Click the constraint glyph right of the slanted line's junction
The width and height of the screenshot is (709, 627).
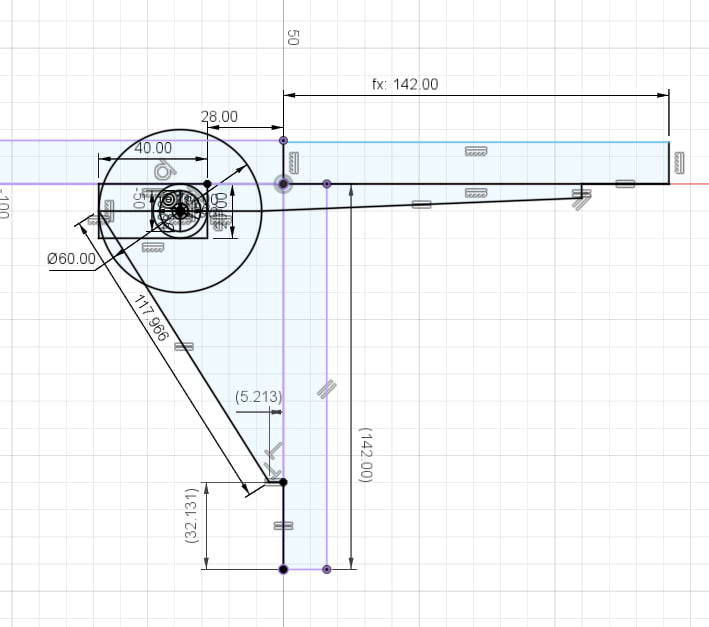tap(625, 184)
